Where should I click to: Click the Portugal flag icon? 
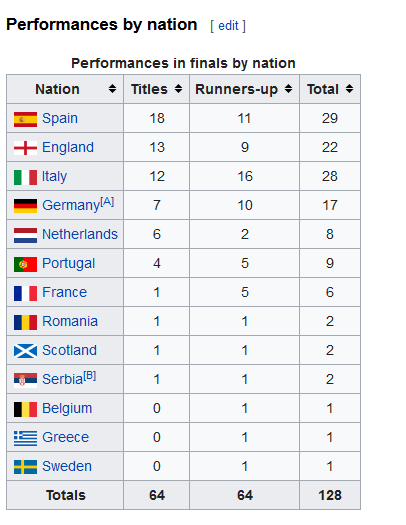click(x=25, y=264)
